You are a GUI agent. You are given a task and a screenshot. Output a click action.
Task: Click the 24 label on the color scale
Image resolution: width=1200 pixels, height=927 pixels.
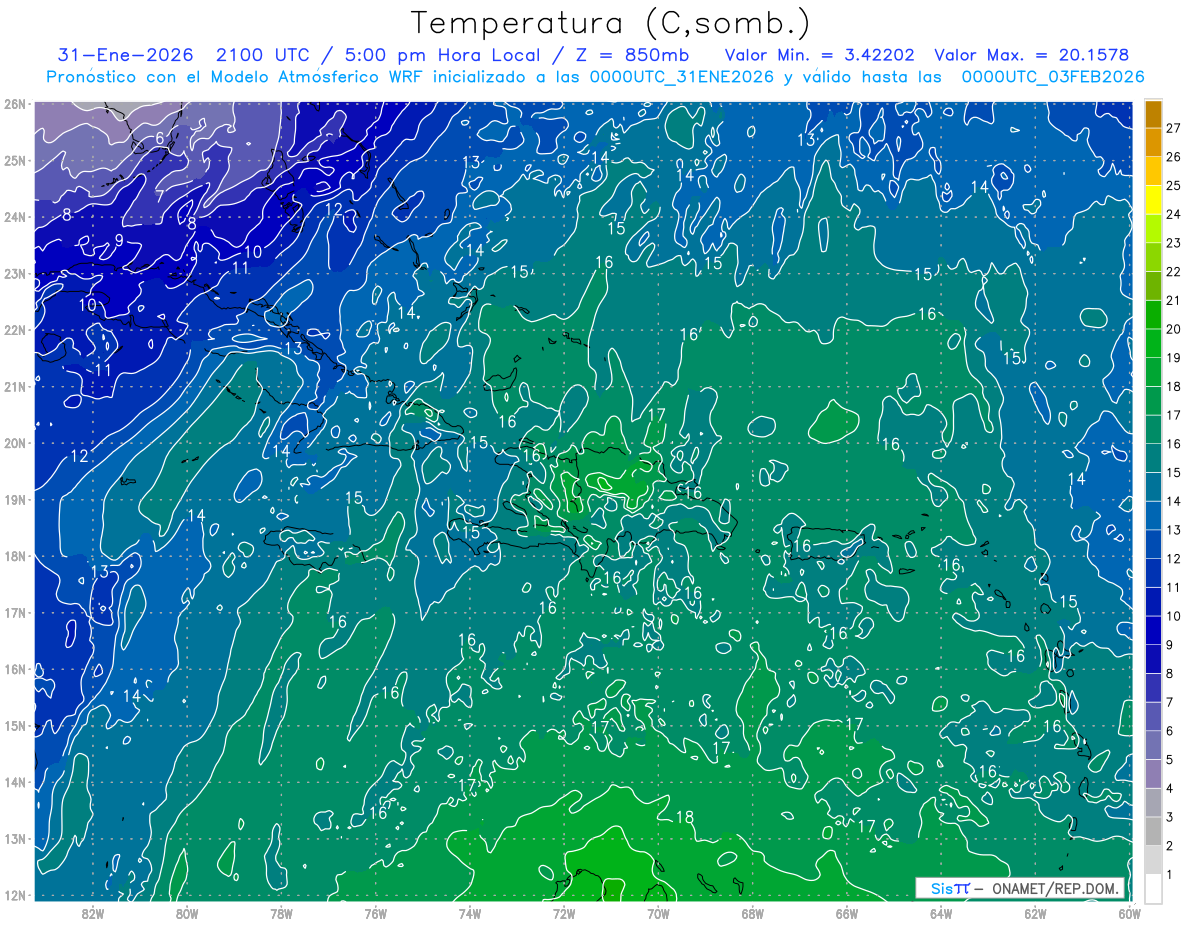1173,214
